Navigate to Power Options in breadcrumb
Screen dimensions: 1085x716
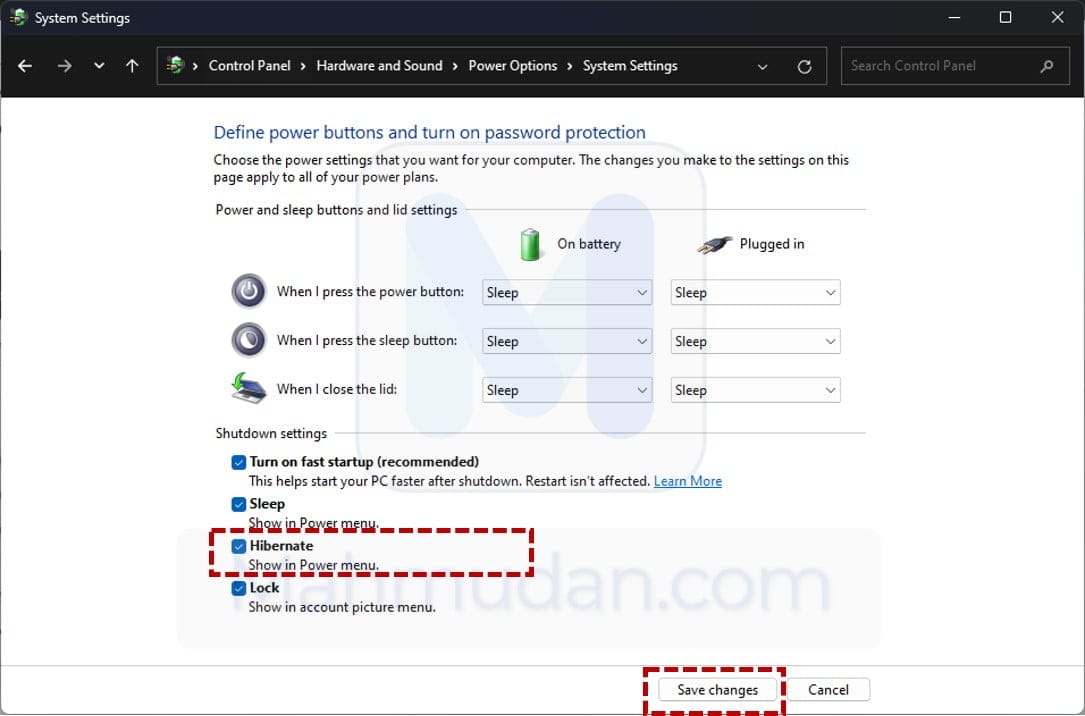[x=512, y=66]
